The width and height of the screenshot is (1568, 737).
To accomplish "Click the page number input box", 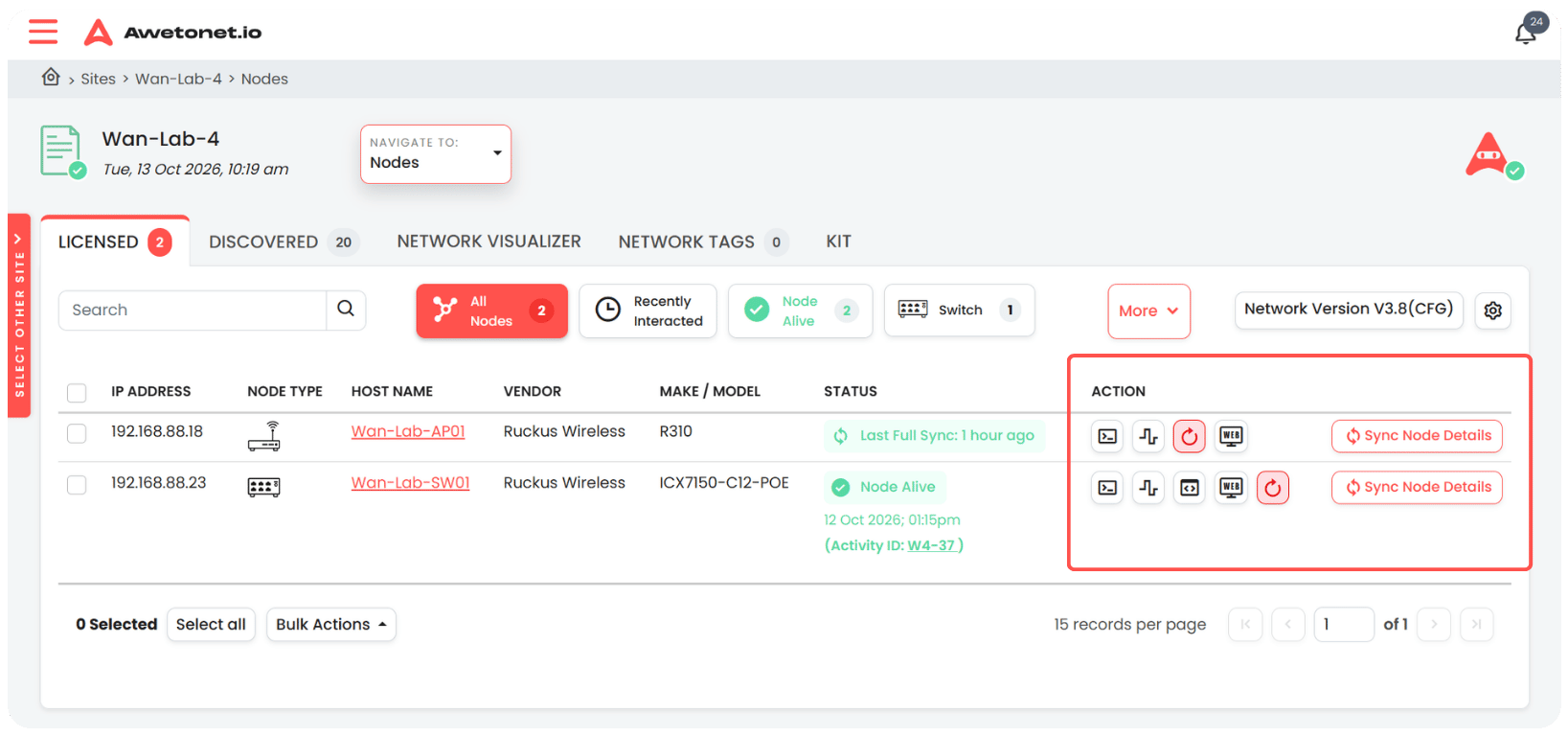I will click(x=1344, y=625).
